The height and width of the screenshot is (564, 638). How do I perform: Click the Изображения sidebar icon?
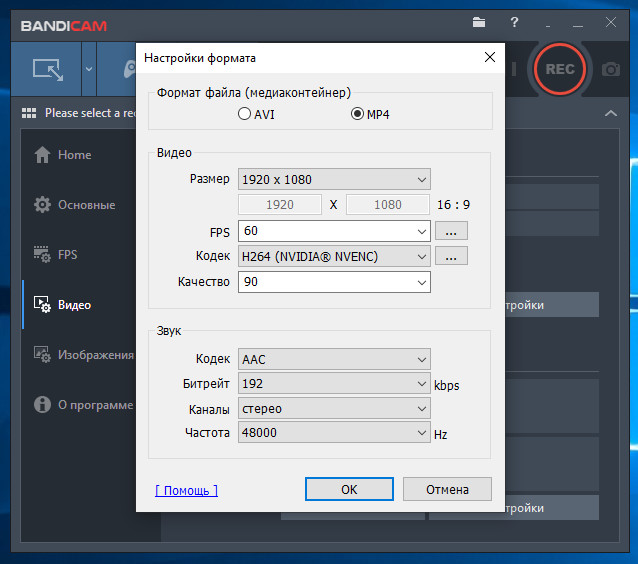pyautogui.click(x=42, y=354)
